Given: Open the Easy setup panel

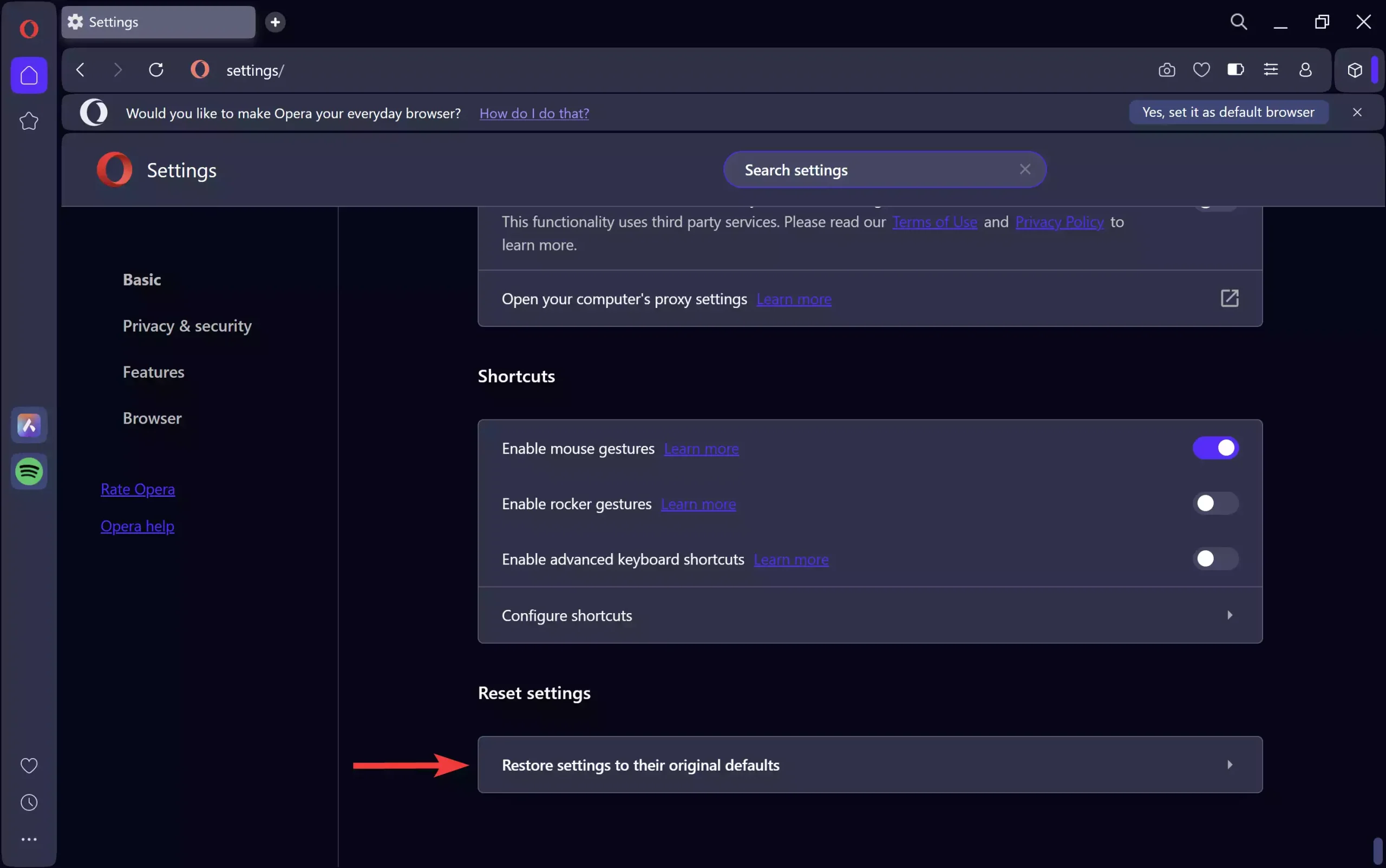Looking at the screenshot, I should click(1271, 70).
